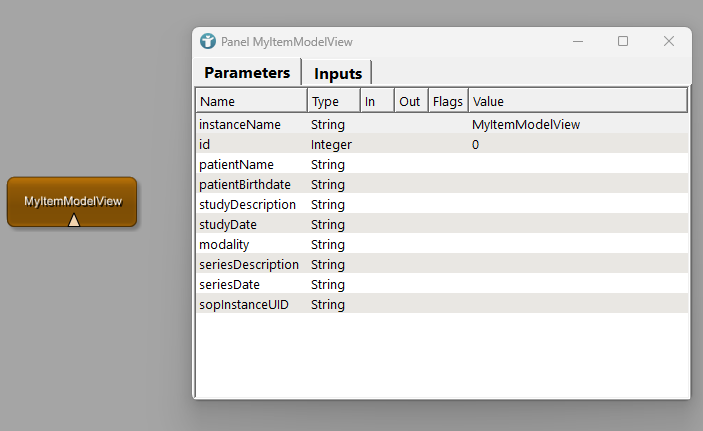The height and width of the screenshot is (431, 703).
Task: Click the modality value cell
Action: 577,244
